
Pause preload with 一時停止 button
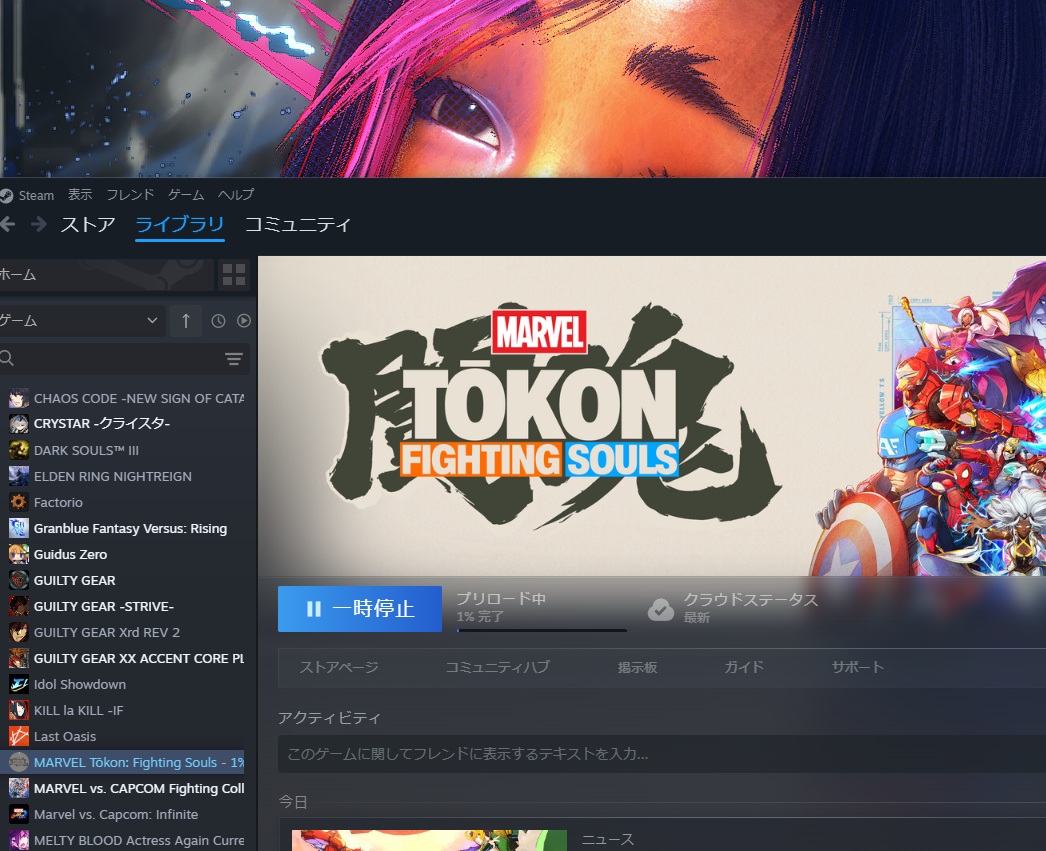pyautogui.click(x=360, y=609)
